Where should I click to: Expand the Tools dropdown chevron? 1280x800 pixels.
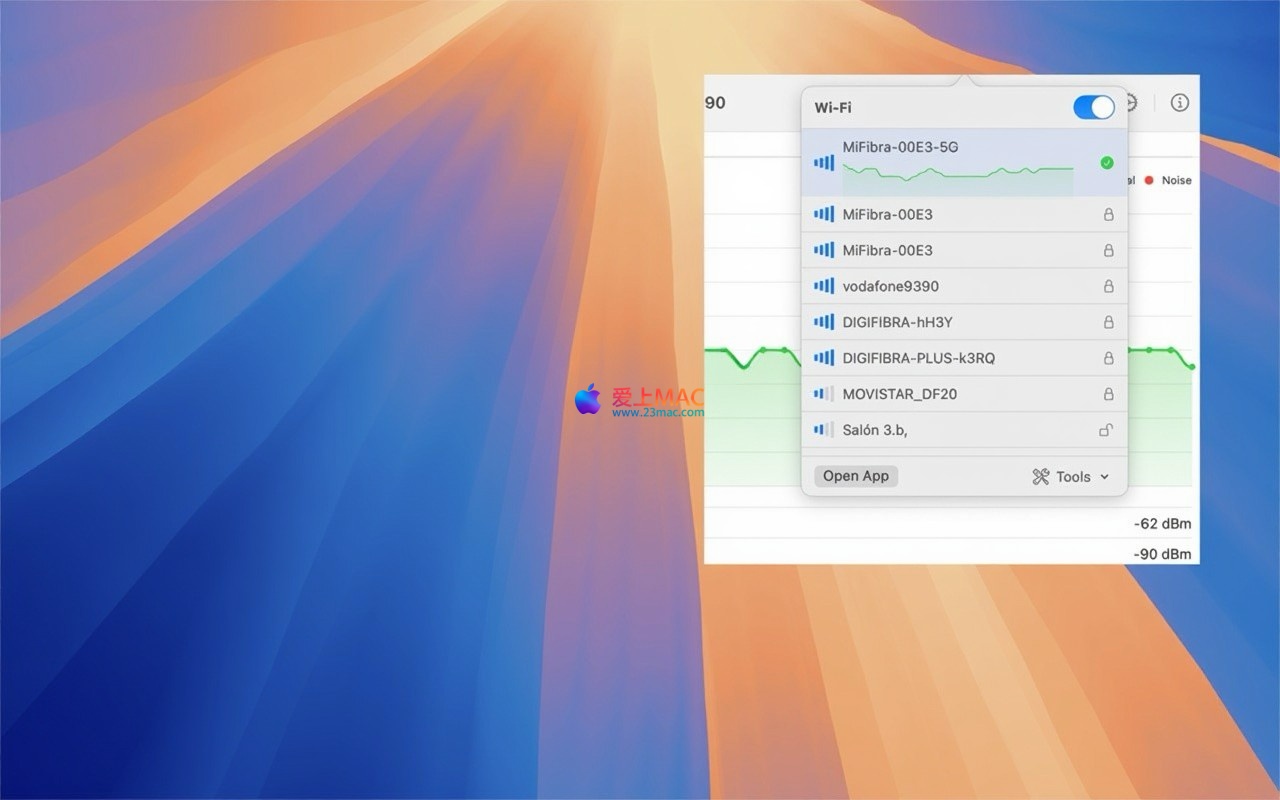[x=1105, y=477]
